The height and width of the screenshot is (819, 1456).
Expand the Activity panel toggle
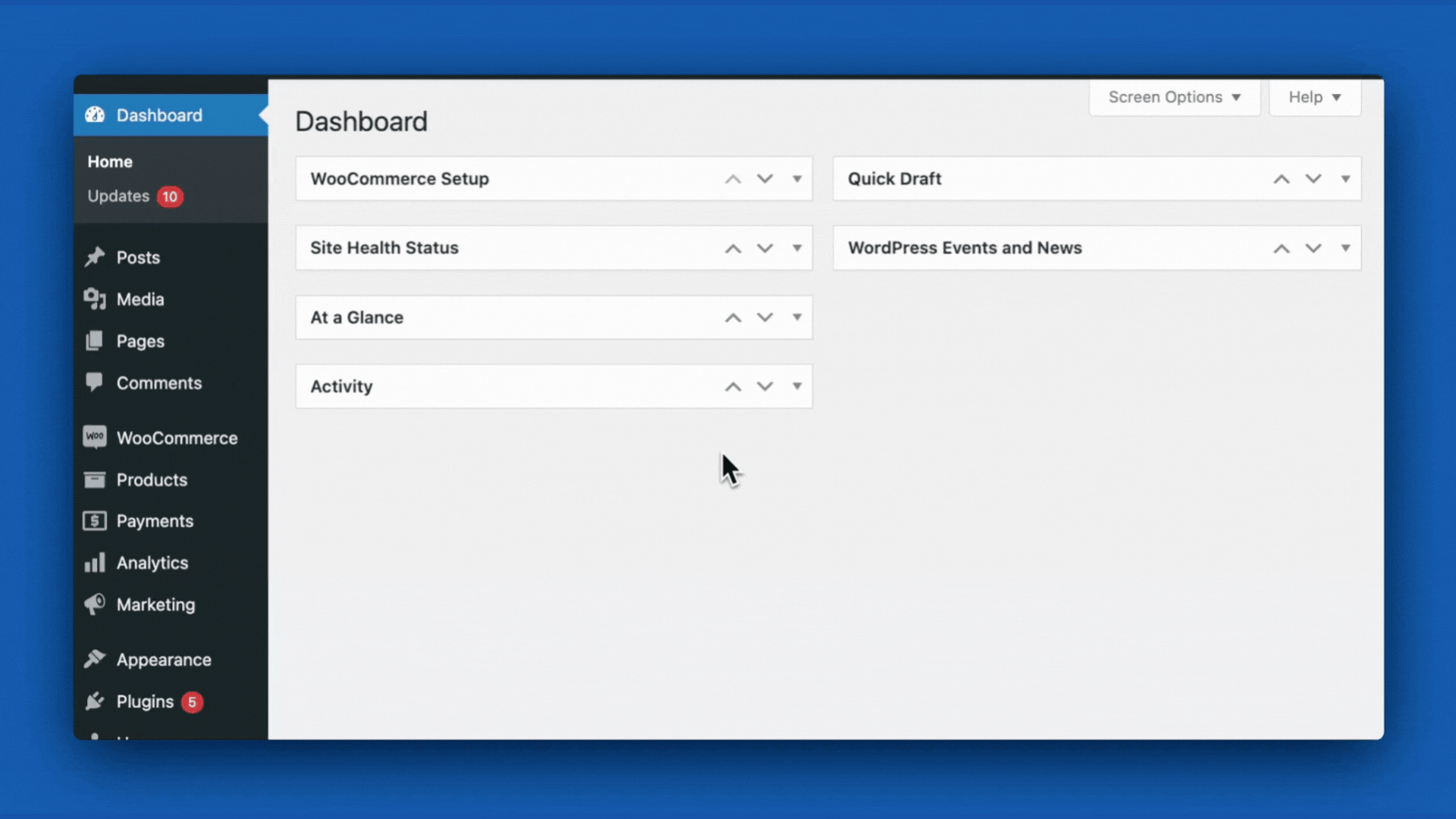click(x=797, y=386)
